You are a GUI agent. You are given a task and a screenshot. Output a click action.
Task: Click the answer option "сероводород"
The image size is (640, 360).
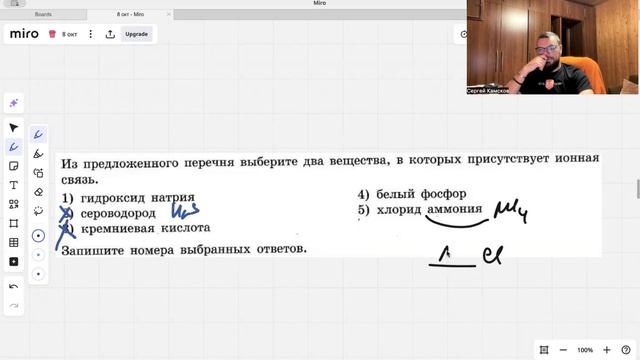click(x=118, y=213)
